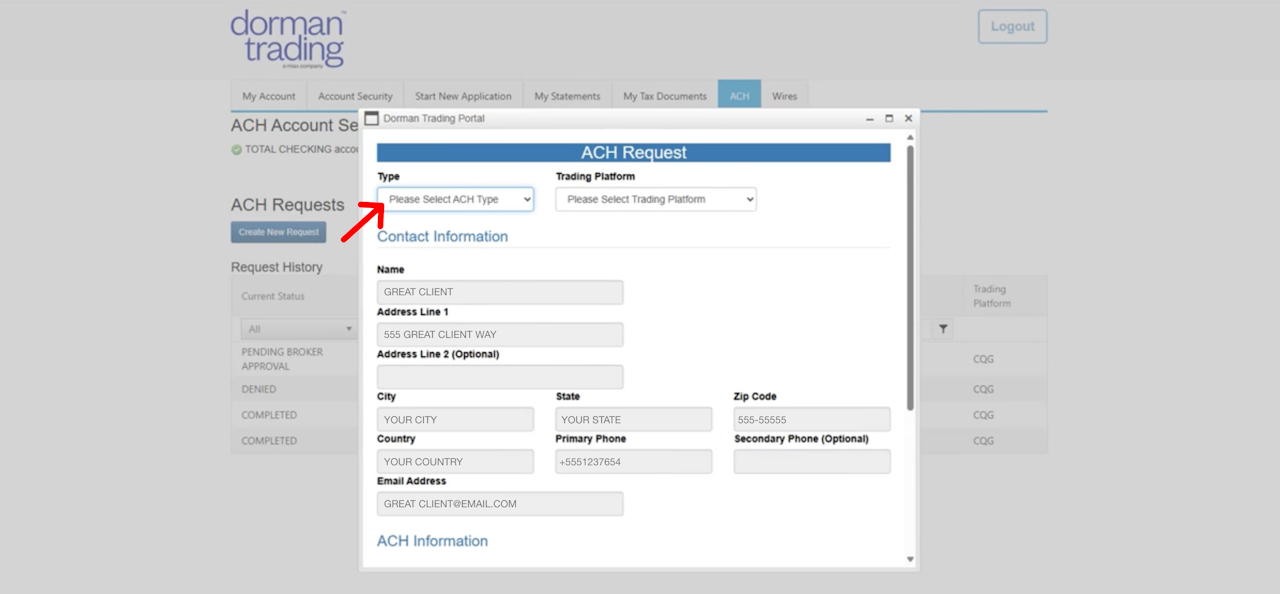The image size is (1280, 594).
Task: Expand the Current Status filter set to All
Action: tap(299, 329)
